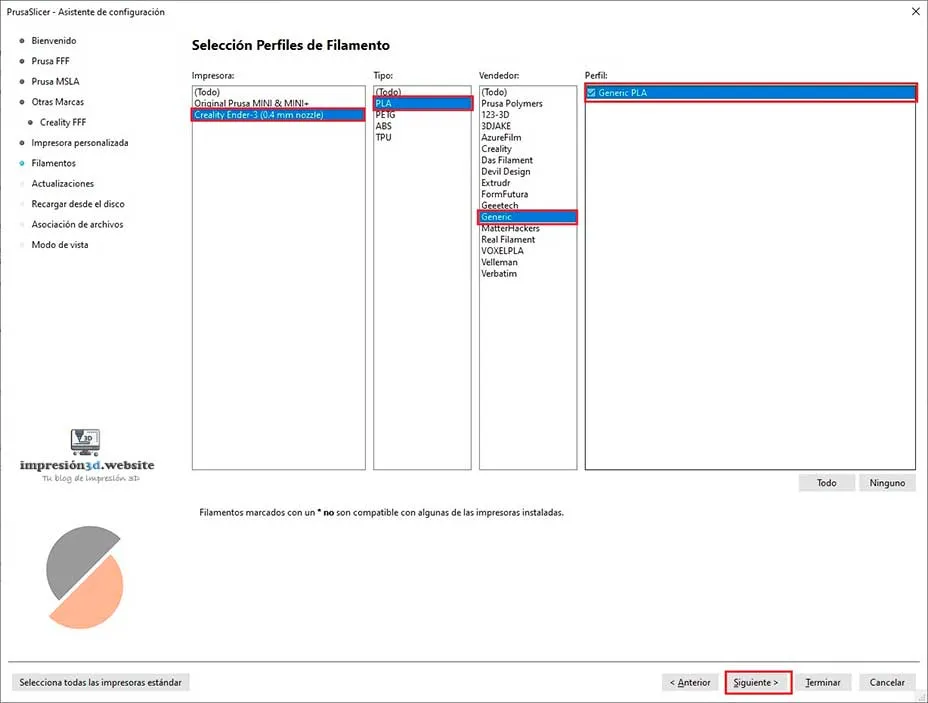The height and width of the screenshot is (703, 928).
Task: Go to the Bienvenido wizard page
Action: (54, 41)
